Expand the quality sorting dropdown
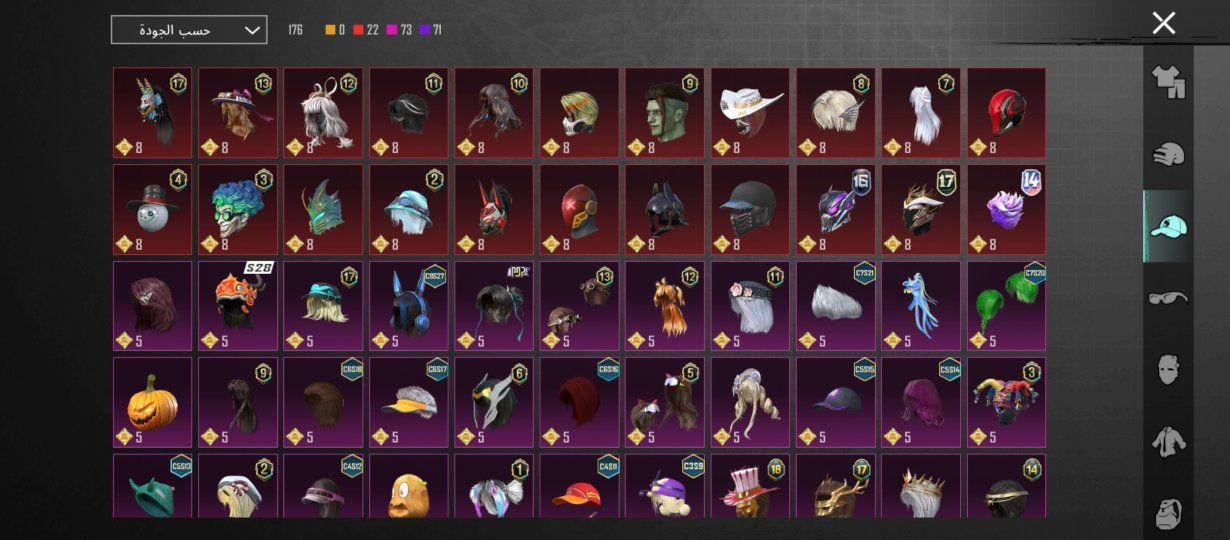The image size is (1230, 540). (189, 30)
